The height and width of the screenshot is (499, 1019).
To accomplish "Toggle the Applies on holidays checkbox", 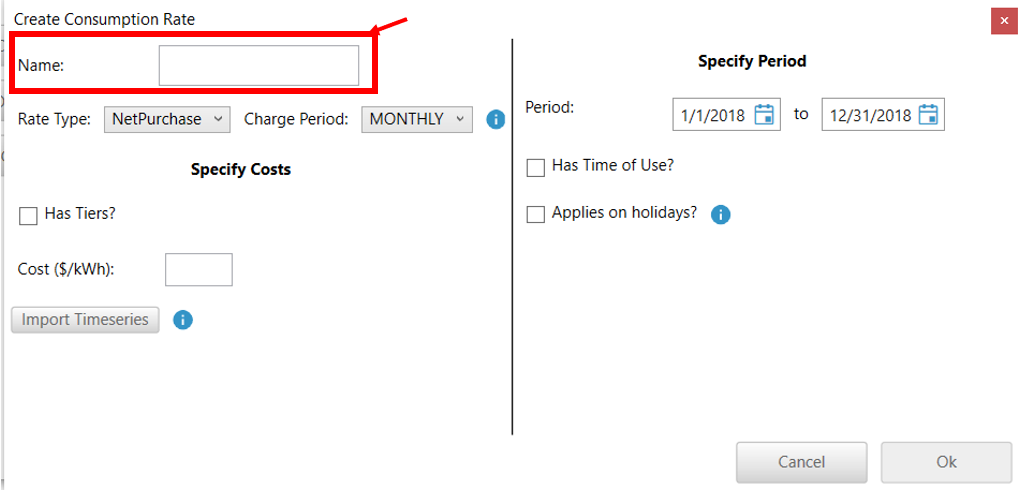I will click(536, 214).
